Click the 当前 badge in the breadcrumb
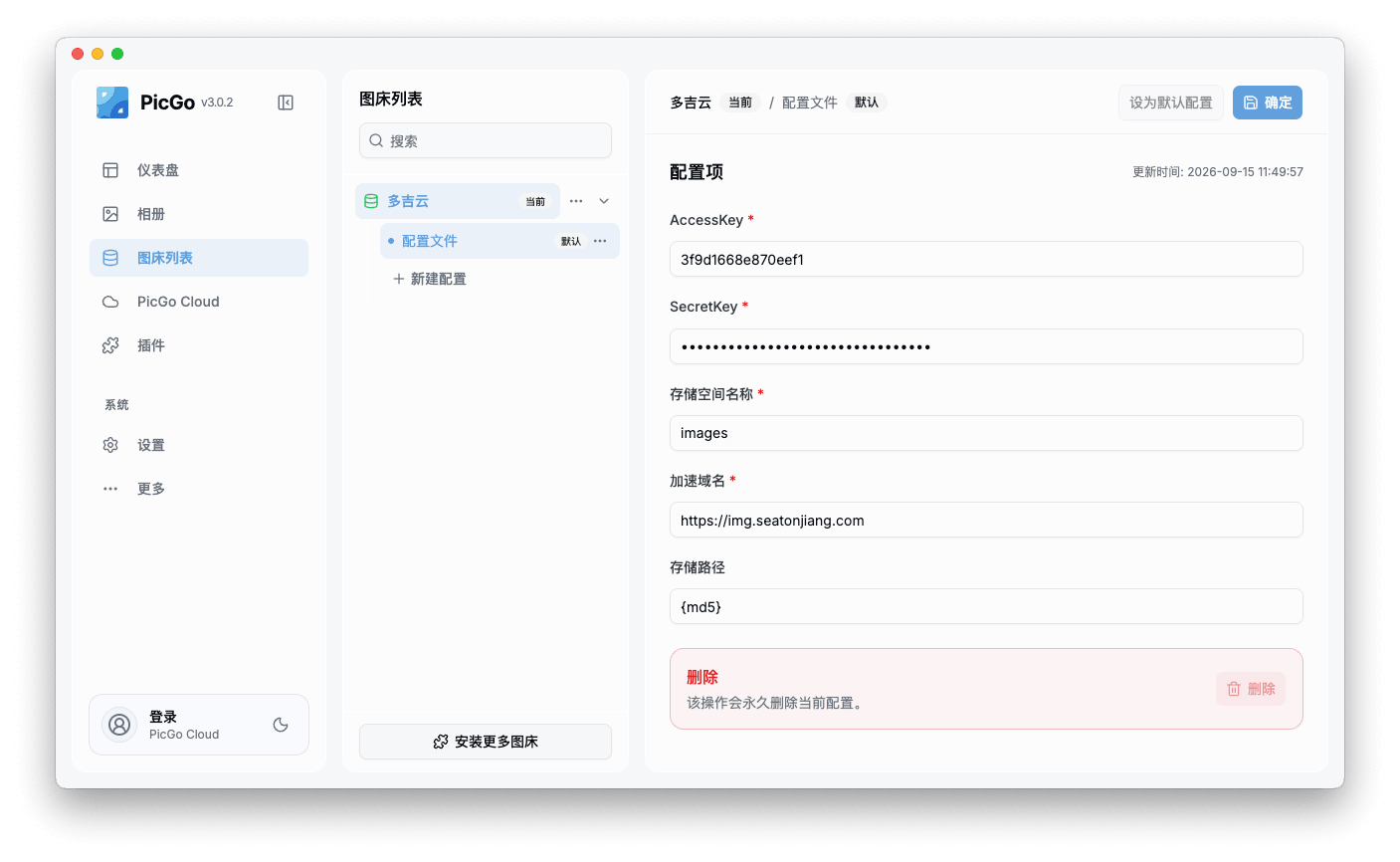Image resolution: width=1400 pixels, height=862 pixels. tap(740, 103)
